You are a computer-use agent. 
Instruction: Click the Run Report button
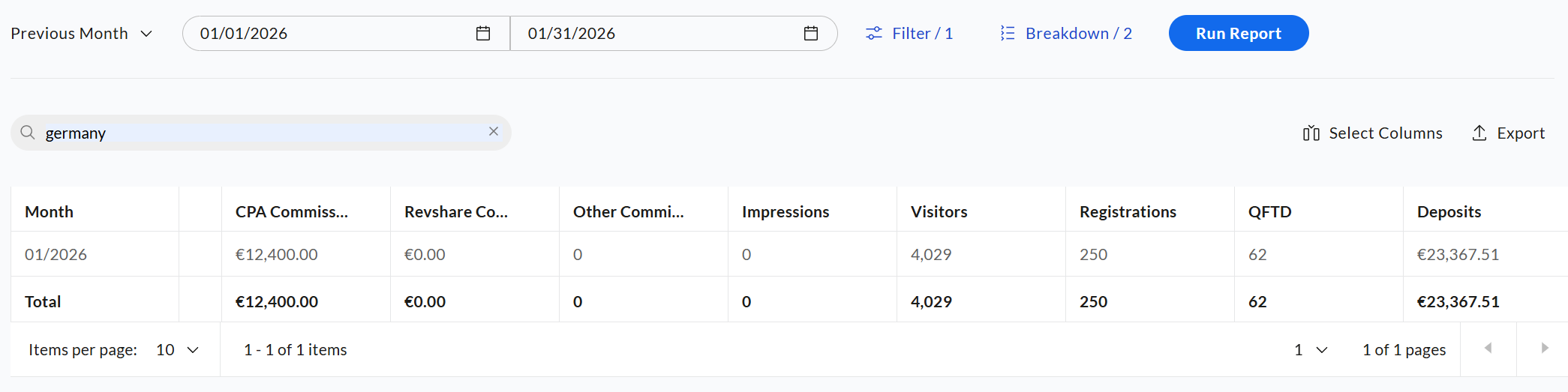pyautogui.click(x=1239, y=34)
